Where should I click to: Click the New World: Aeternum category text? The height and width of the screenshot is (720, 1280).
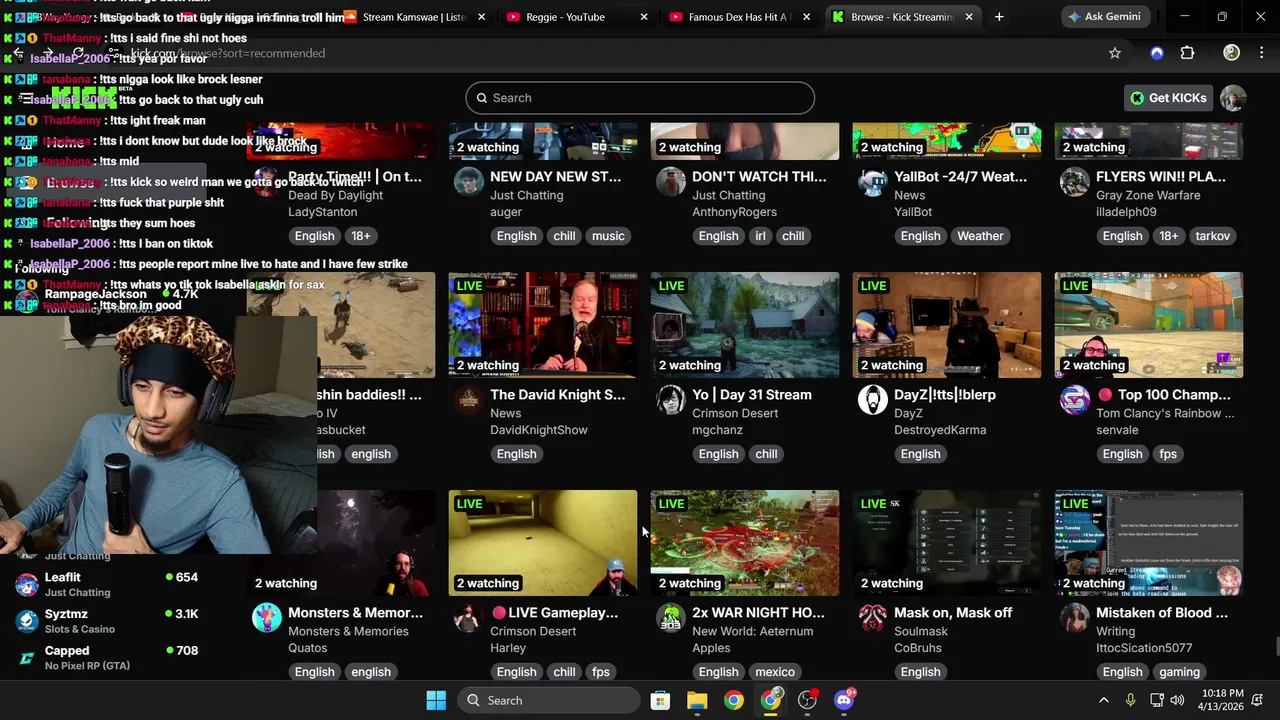(755, 631)
